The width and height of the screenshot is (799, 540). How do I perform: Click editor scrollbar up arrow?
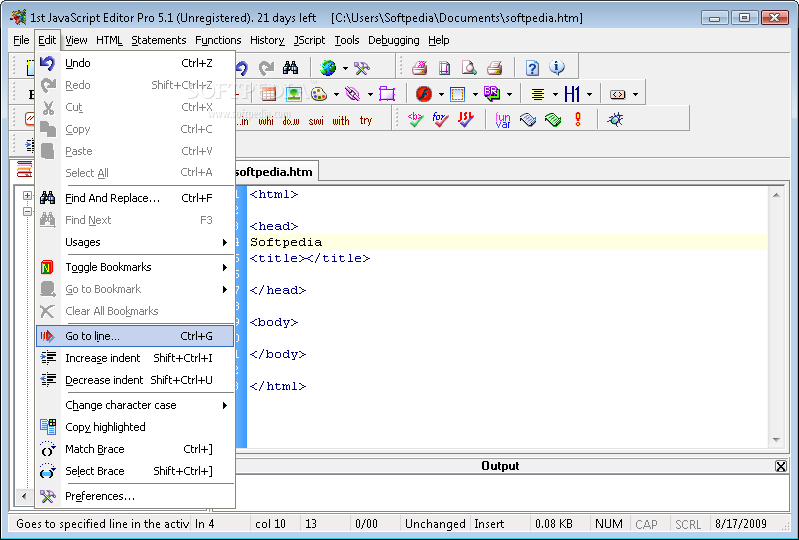[776, 195]
